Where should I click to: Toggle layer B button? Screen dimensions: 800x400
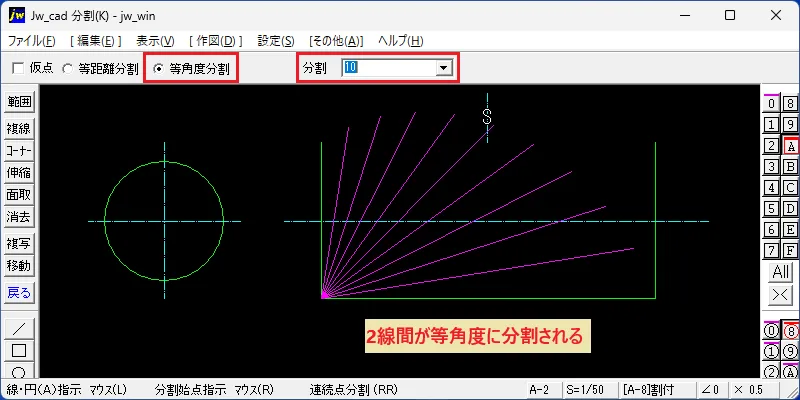(790, 166)
